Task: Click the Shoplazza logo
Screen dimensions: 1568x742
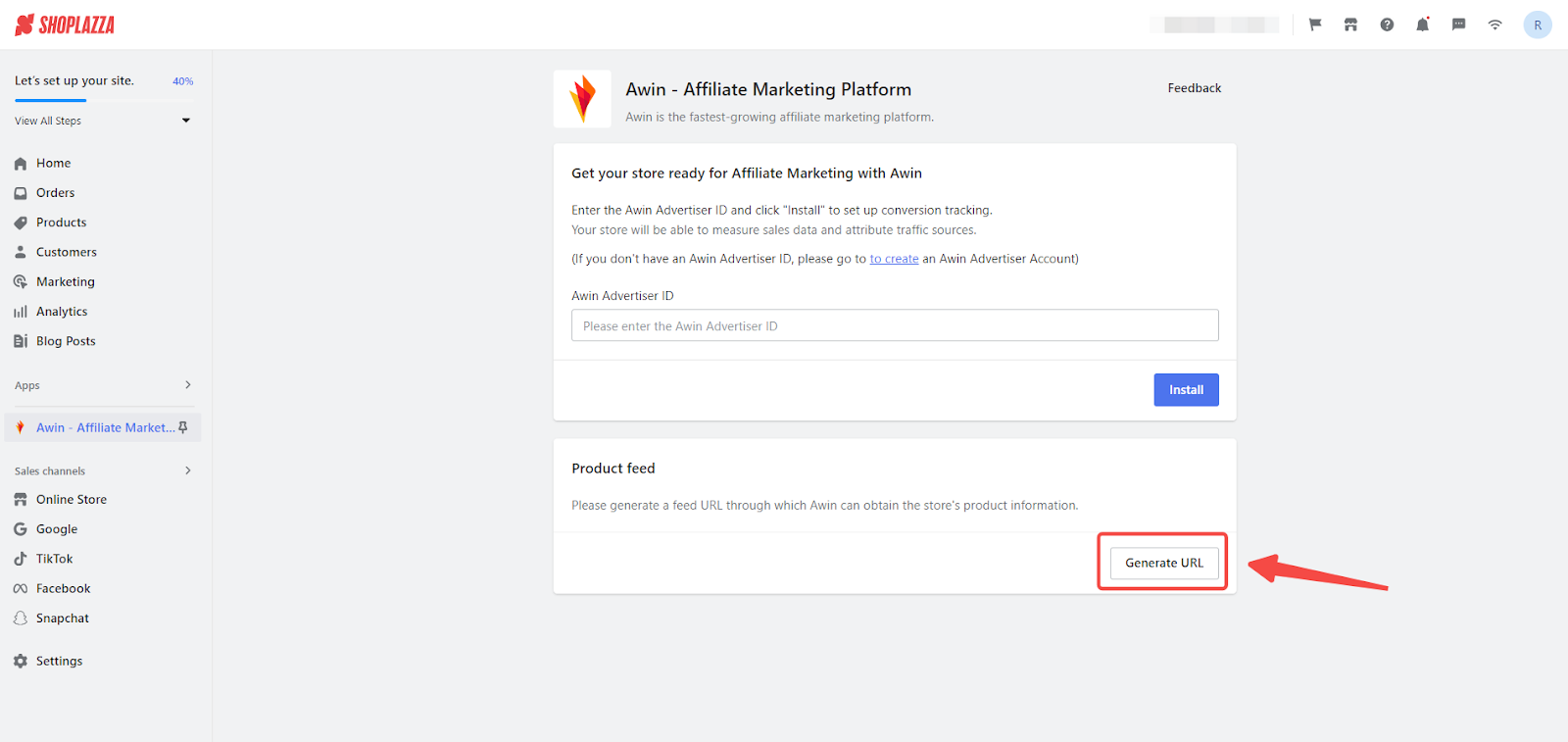Action: tap(65, 25)
